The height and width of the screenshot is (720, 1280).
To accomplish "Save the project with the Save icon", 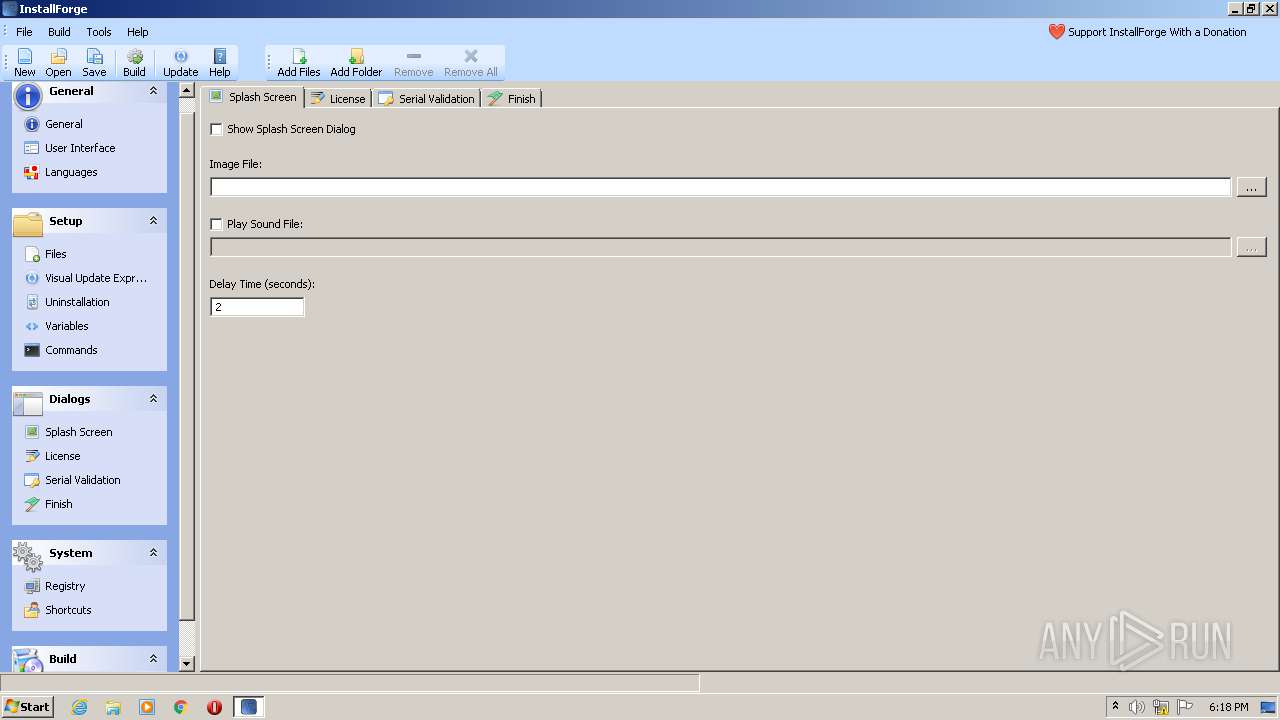I will pos(94,63).
